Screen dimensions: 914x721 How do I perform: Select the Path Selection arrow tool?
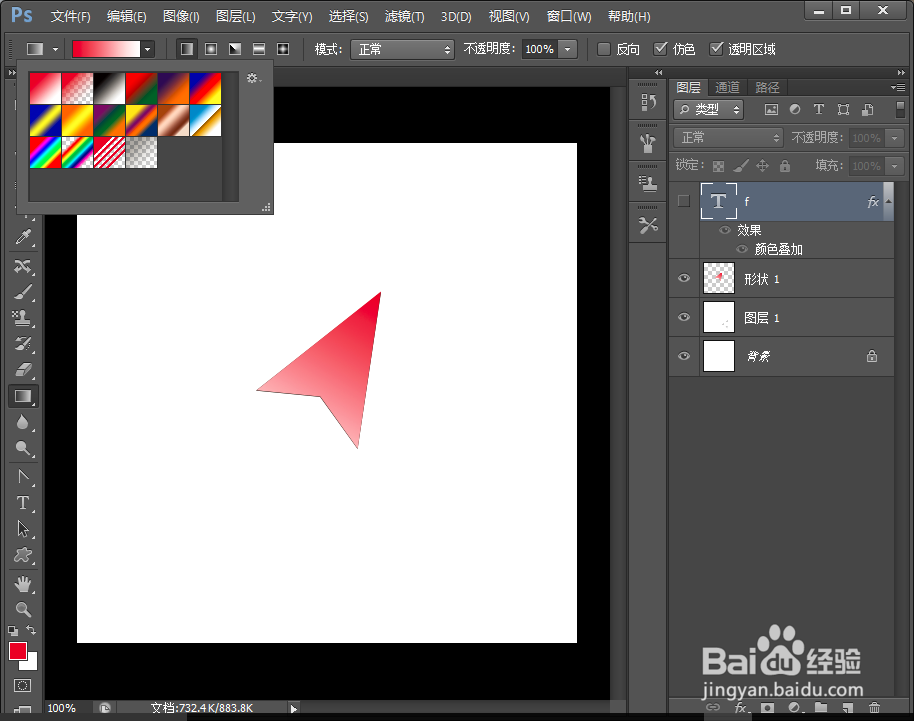point(23,529)
